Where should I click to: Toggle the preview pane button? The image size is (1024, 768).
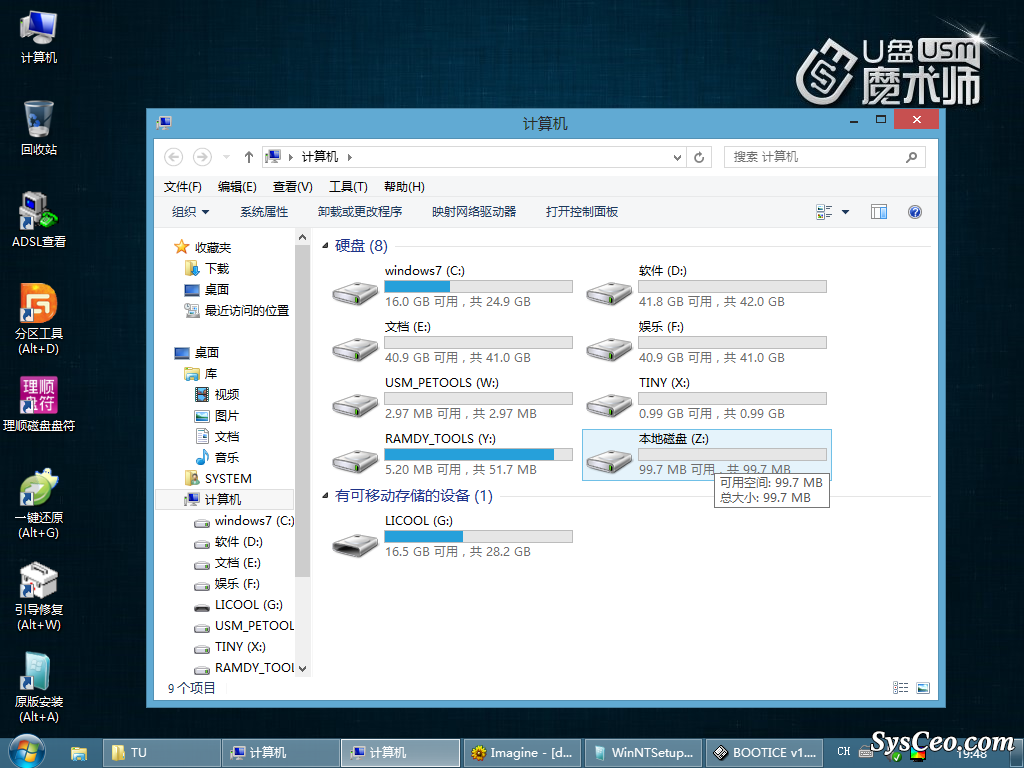[878, 212]
